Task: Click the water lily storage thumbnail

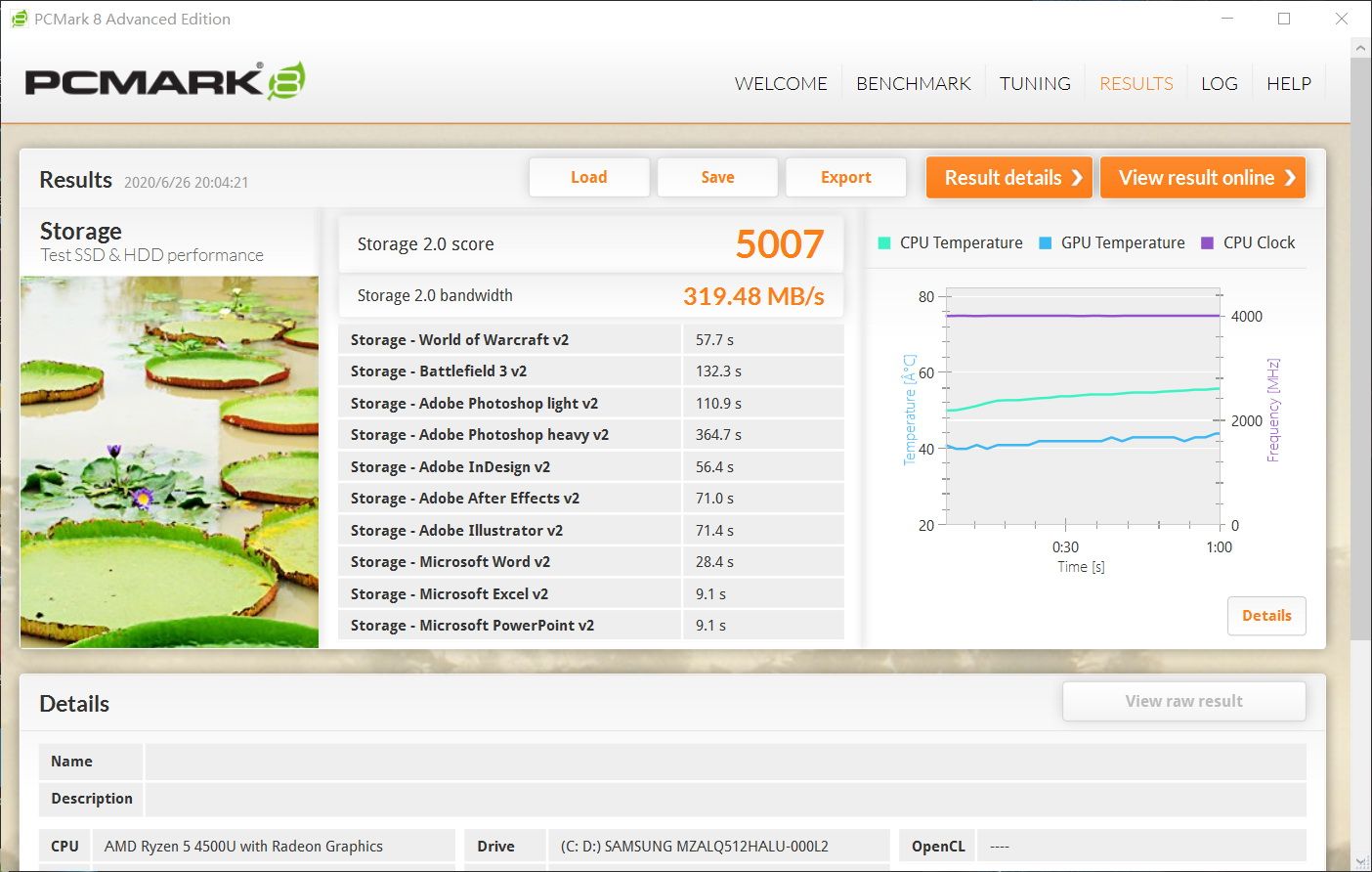Action: click(x=169, y=461)
